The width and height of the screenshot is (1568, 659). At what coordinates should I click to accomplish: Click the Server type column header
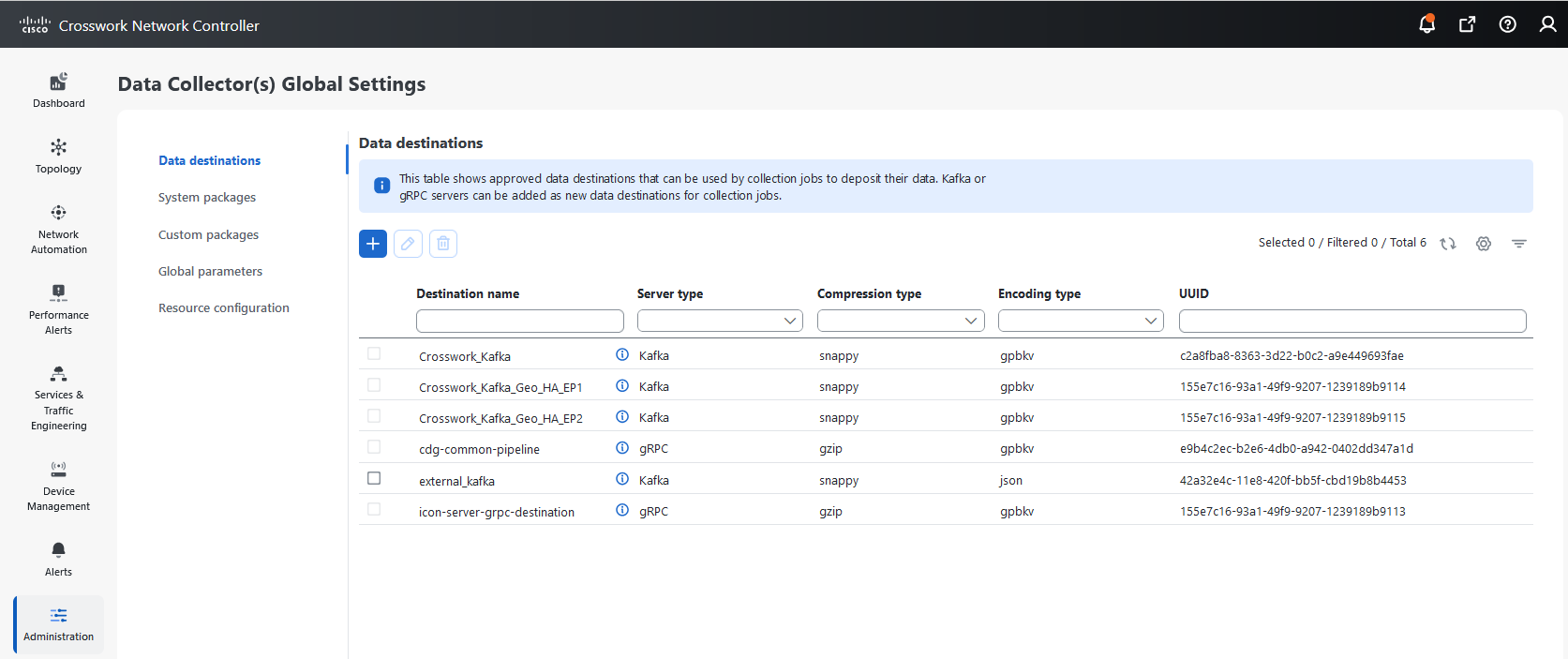670,293
